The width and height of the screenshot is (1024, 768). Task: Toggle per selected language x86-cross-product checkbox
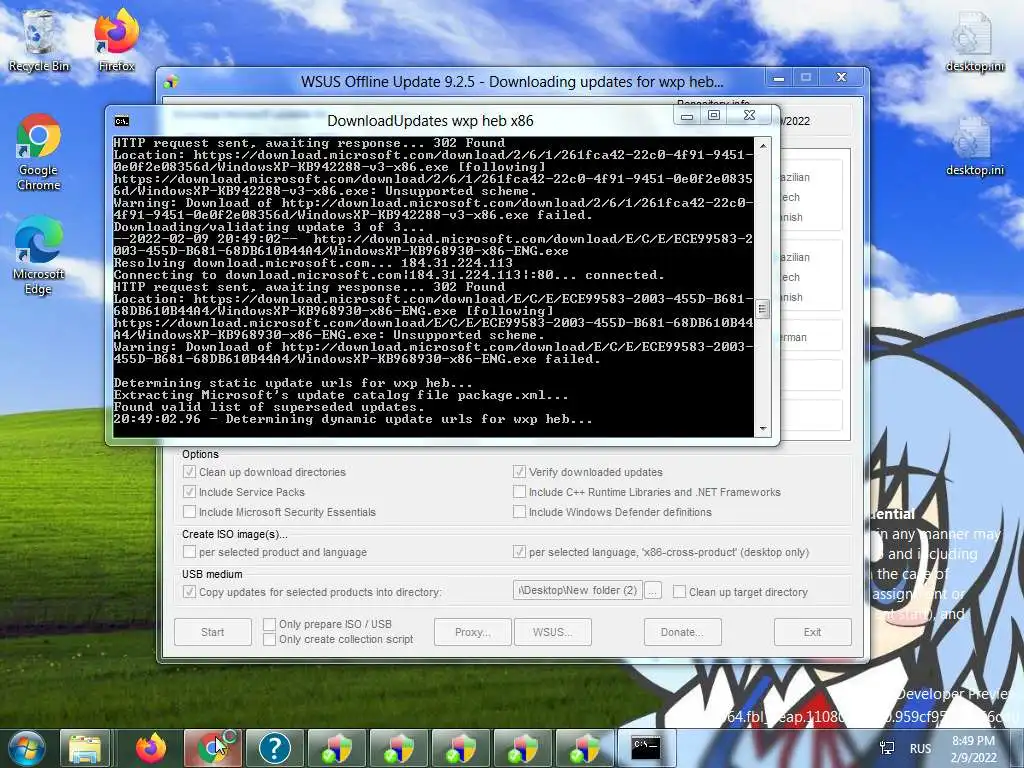(x=519, y=552)
